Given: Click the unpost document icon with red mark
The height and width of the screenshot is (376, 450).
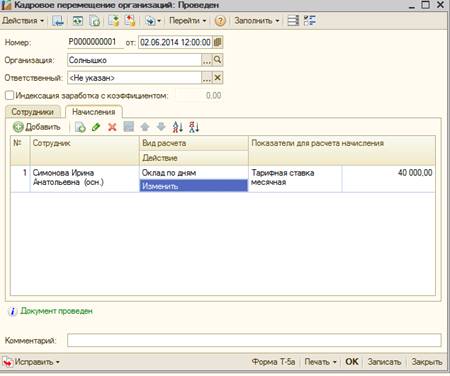Looking at the screenshot, I should (x=130, y=21).
